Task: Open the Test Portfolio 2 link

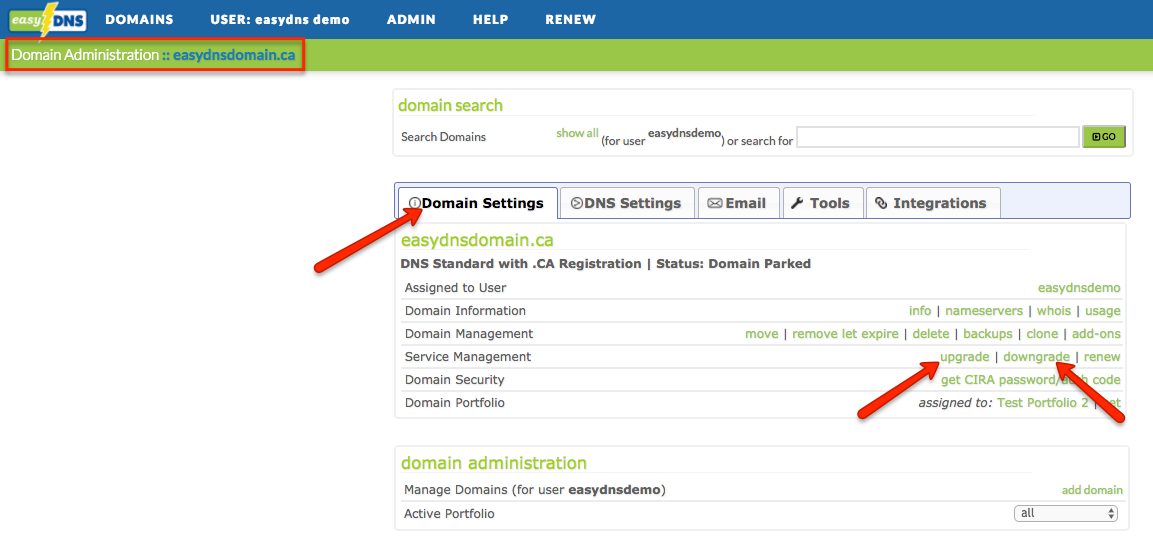Action: click(1042, 403)
